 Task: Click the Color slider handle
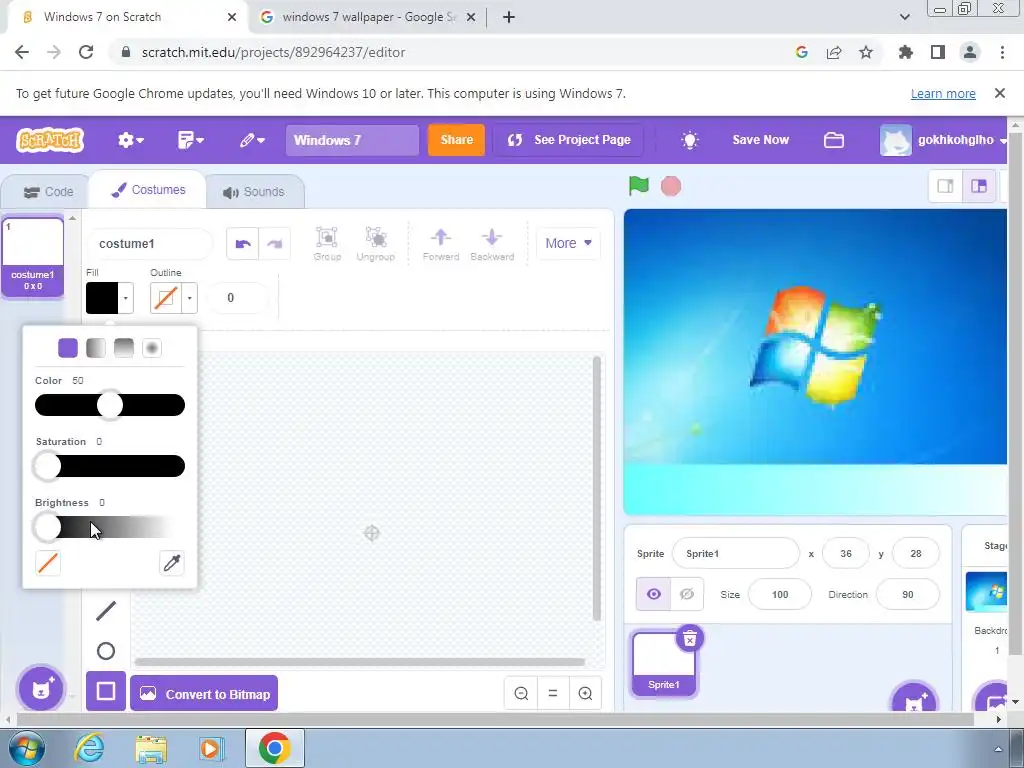[110, 405]
